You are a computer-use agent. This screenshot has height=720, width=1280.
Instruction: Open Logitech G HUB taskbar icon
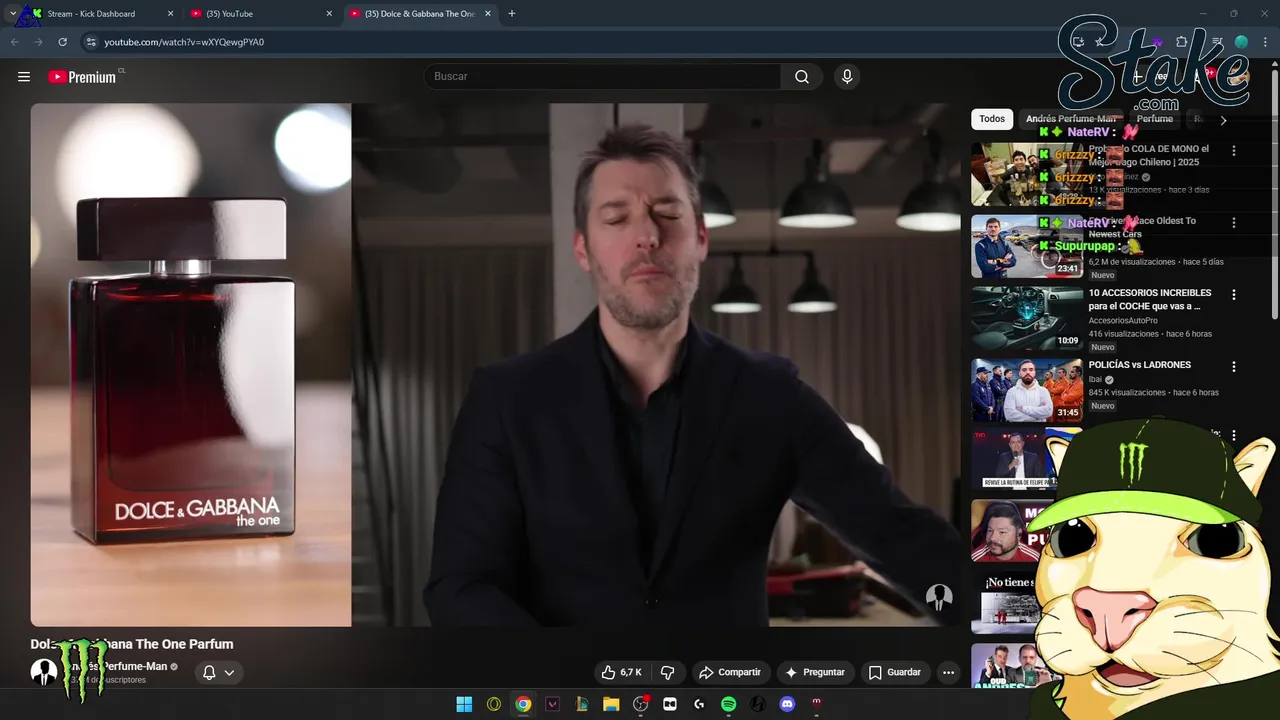click(x=699, y=704)
